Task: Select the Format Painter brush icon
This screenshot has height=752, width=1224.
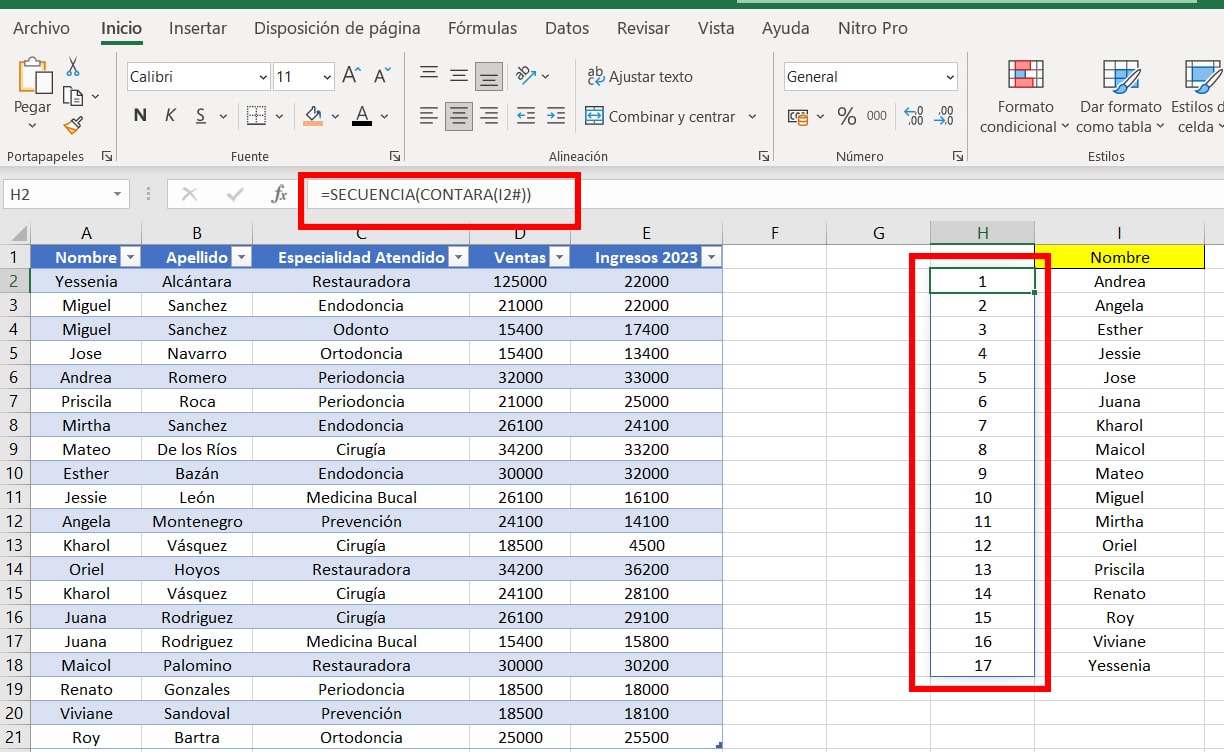Action: click(73, 125)
